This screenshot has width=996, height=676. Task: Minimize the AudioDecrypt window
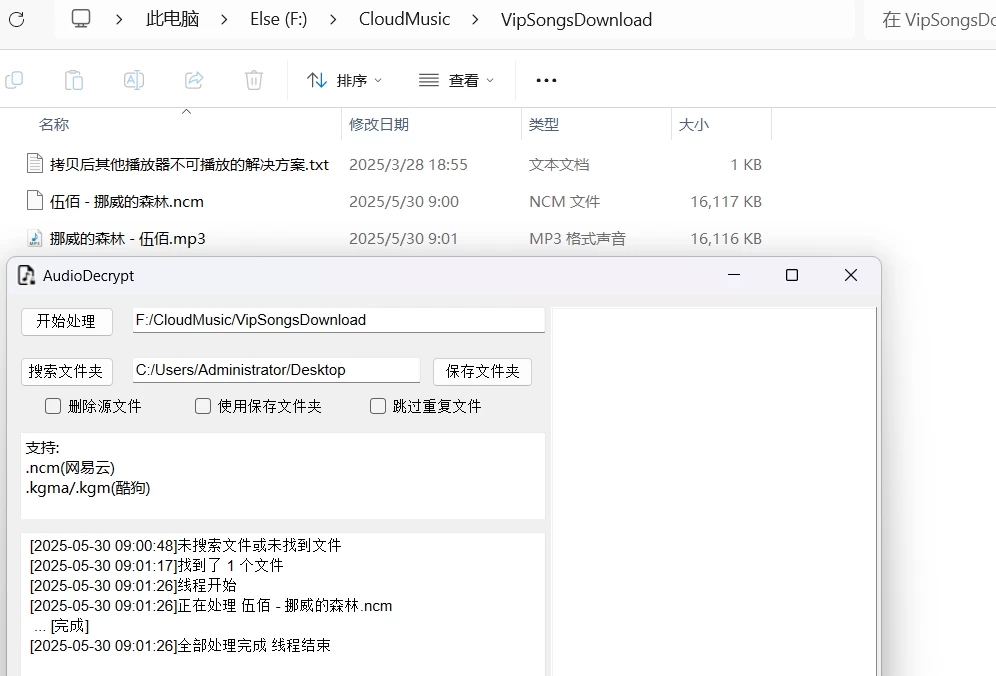point(734,275)
